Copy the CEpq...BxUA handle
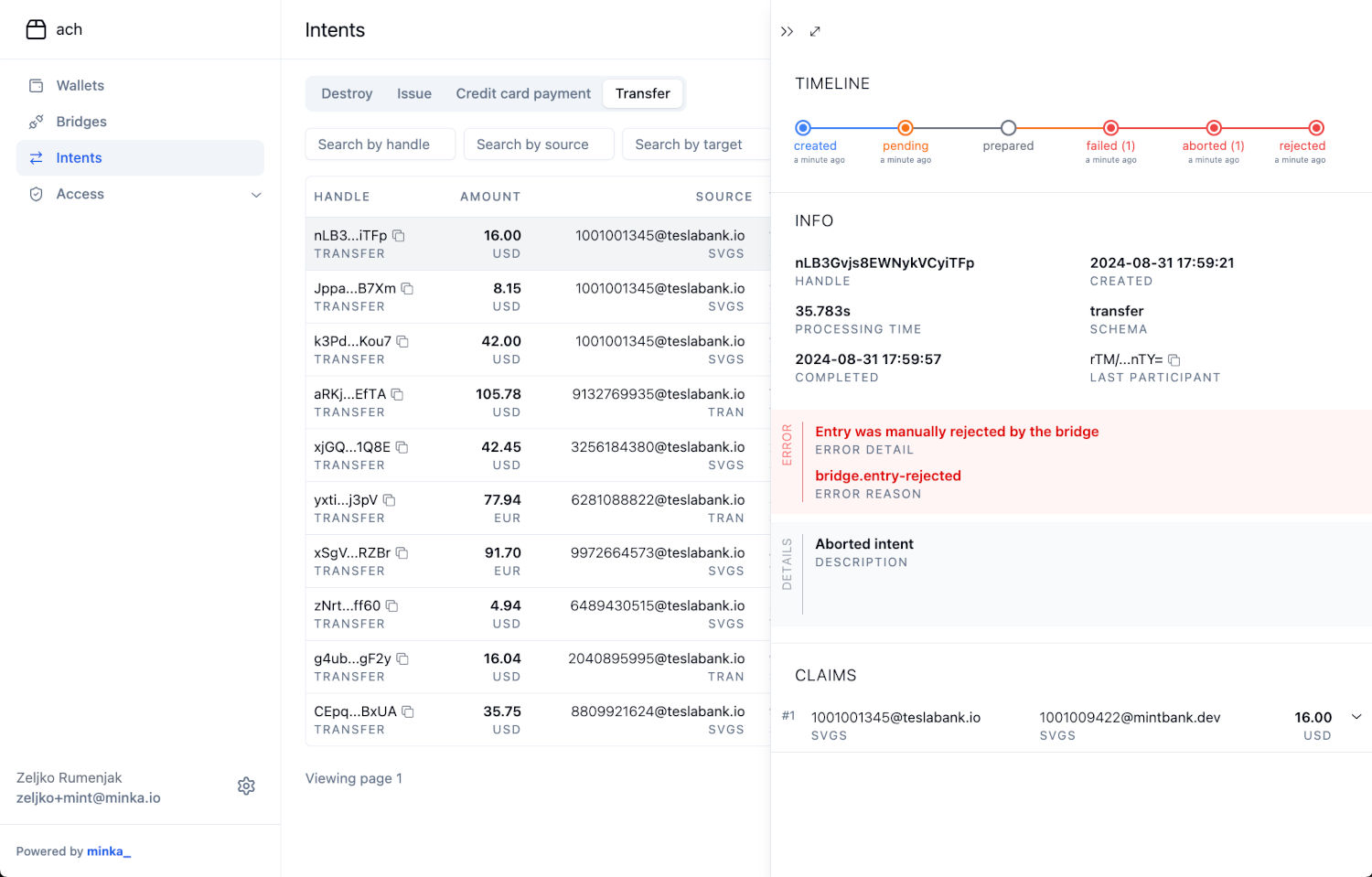The width and height of the screenshot is (1372, 877). tap(408, 711)
